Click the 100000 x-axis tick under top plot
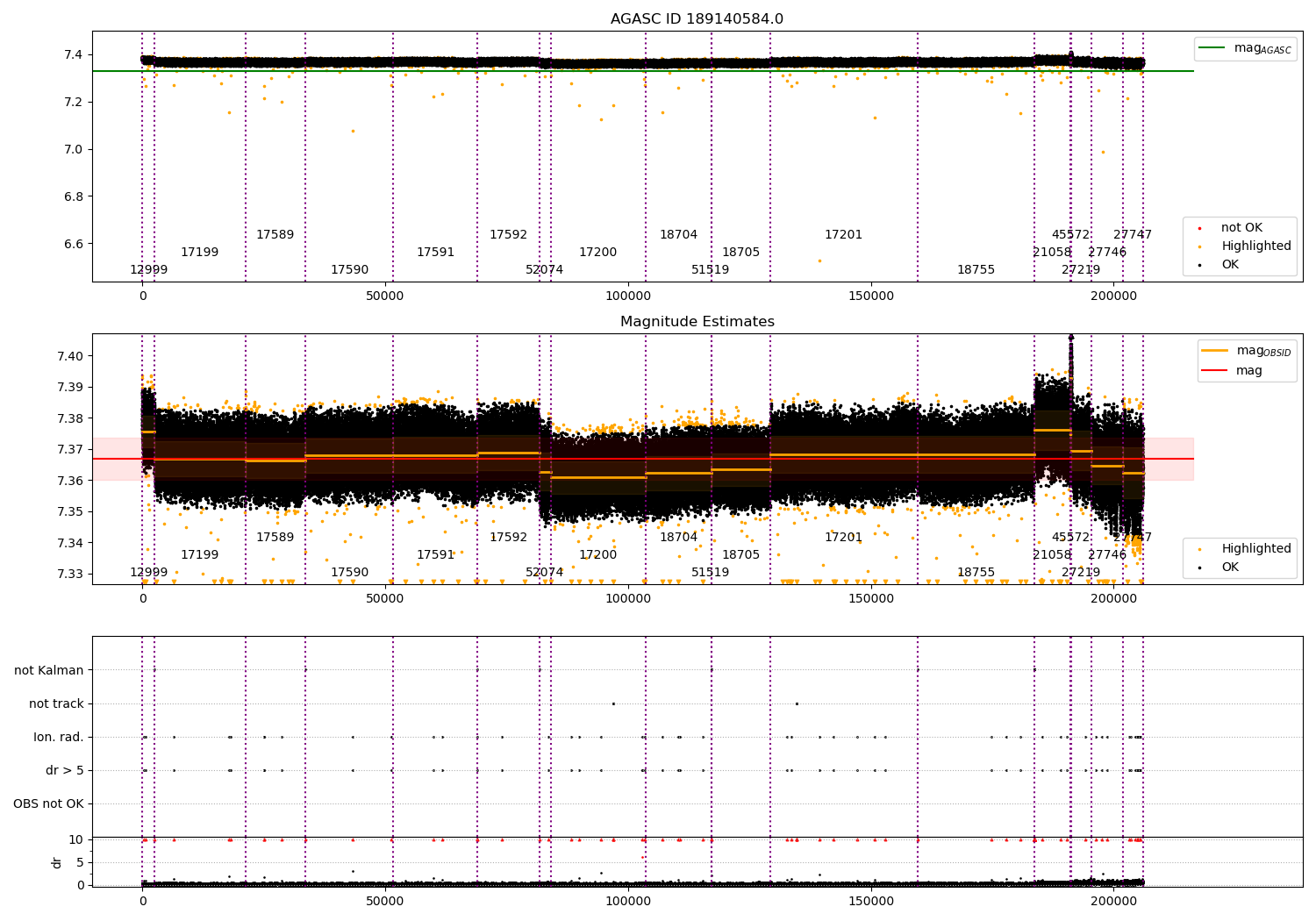This screenshot has width=1316, height=921. point(628,296)
